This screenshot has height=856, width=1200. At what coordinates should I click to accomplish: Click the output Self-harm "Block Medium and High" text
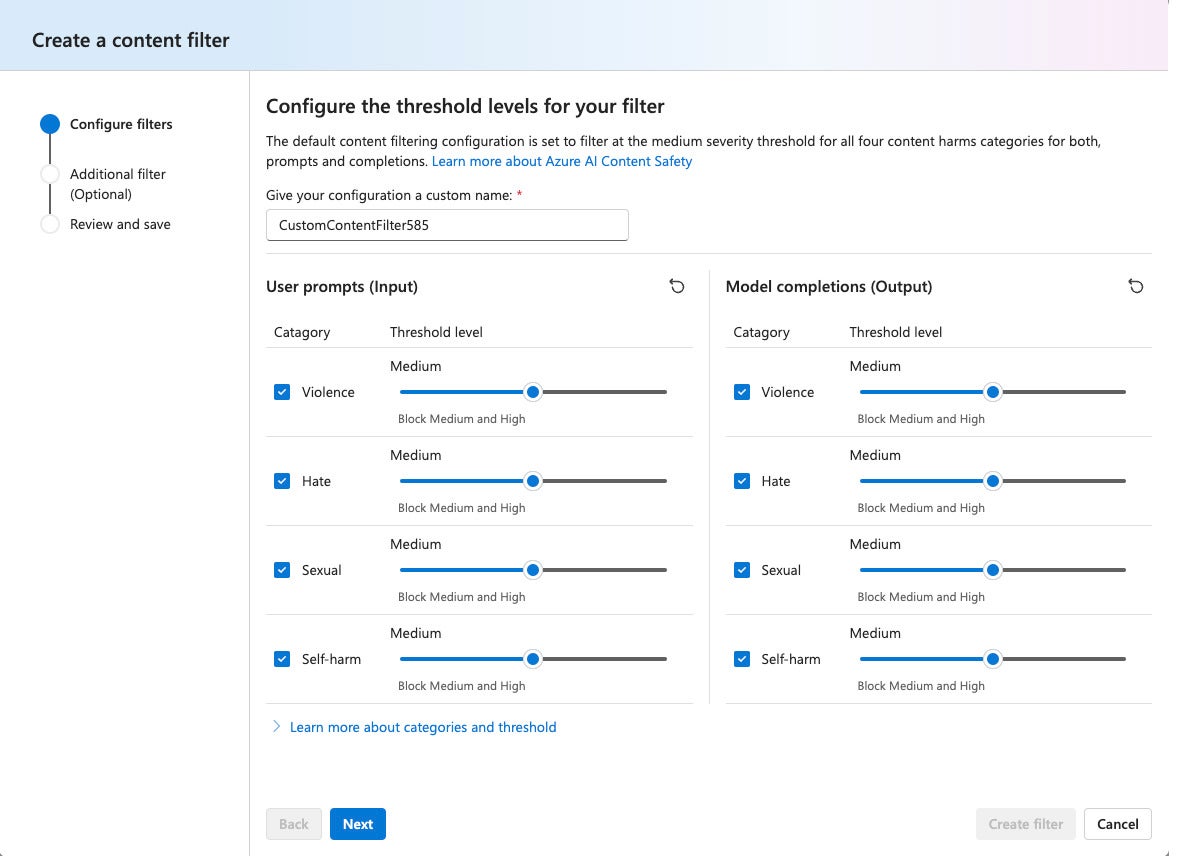point(921,686)
